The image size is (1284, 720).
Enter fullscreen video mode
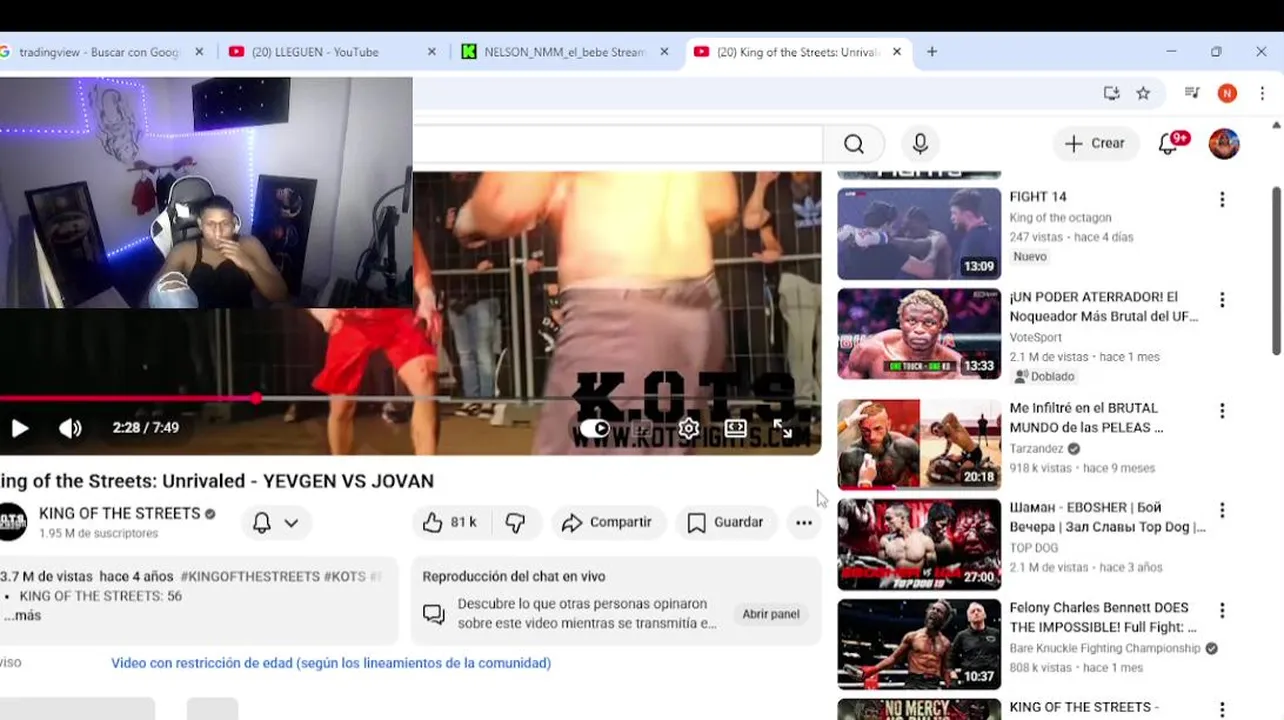[782, 429]
